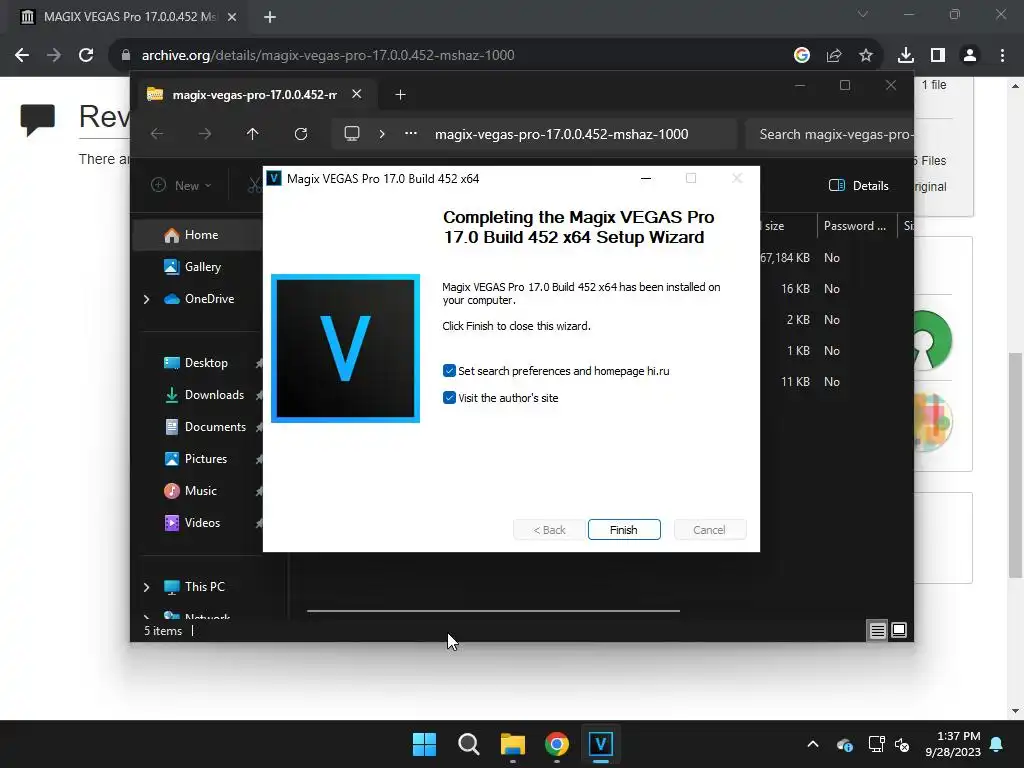Add a new File Explorer tab

coord(400,95)
